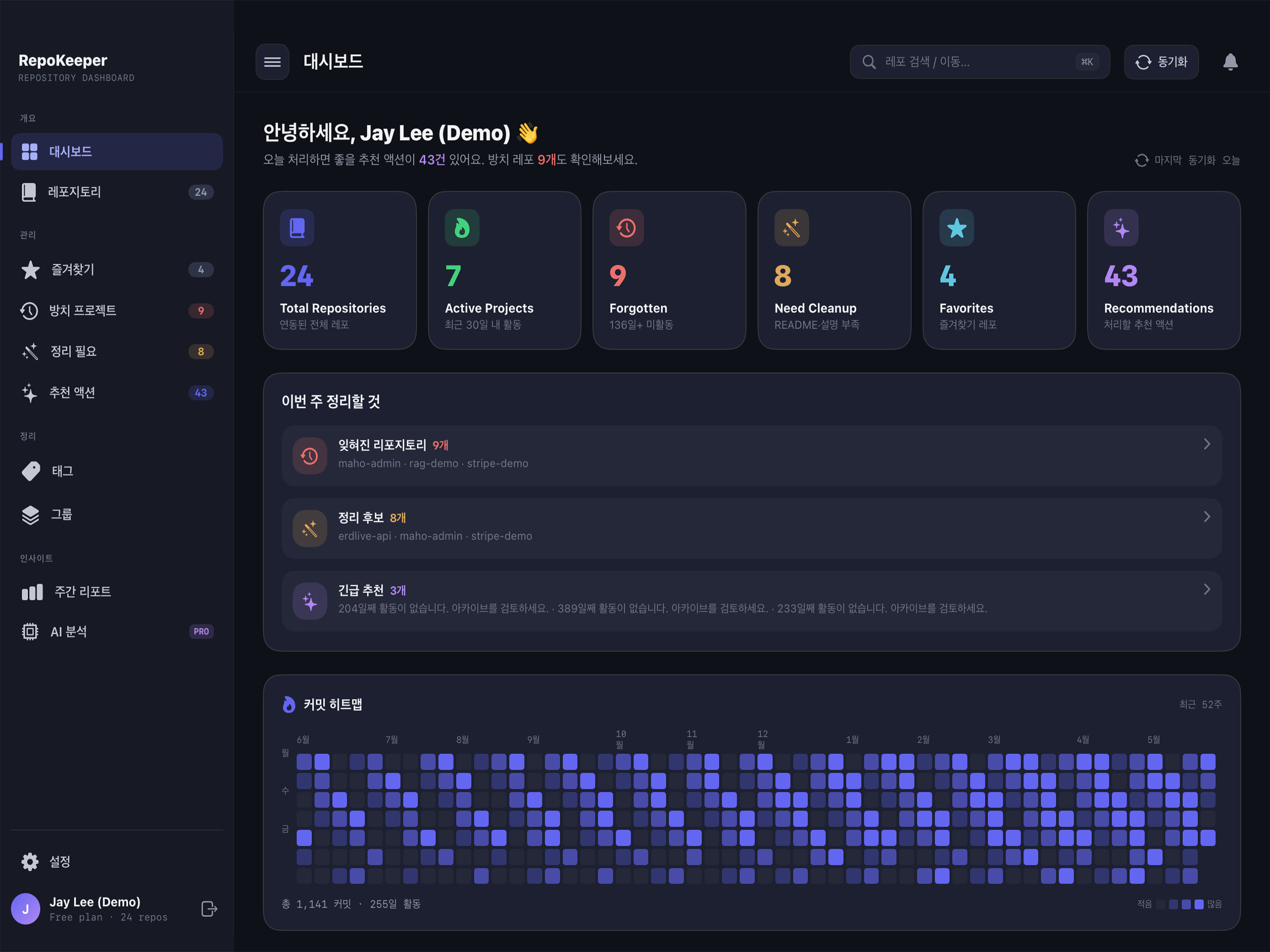Select 방치 프로젝트 in the sidebar
This screenshot has height=952, width=1270.
click(117, 310)
